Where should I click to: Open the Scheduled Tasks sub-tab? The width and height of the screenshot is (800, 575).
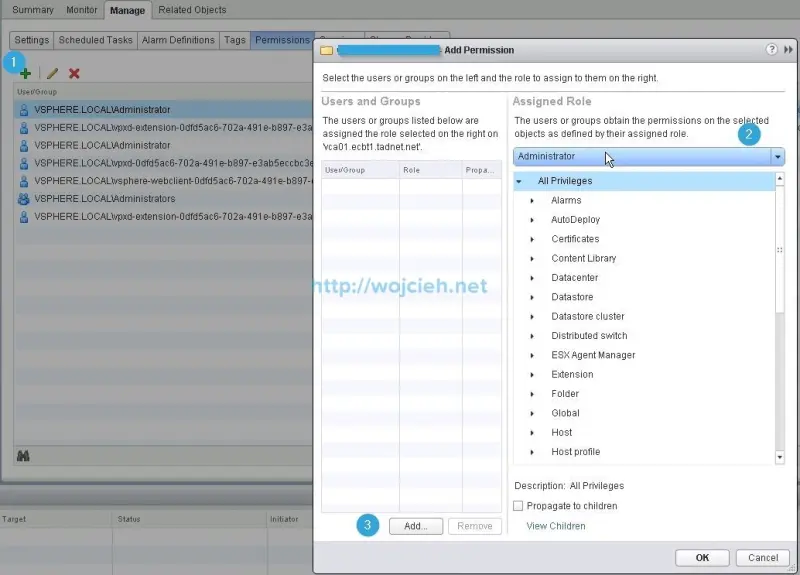click(95, 40)
